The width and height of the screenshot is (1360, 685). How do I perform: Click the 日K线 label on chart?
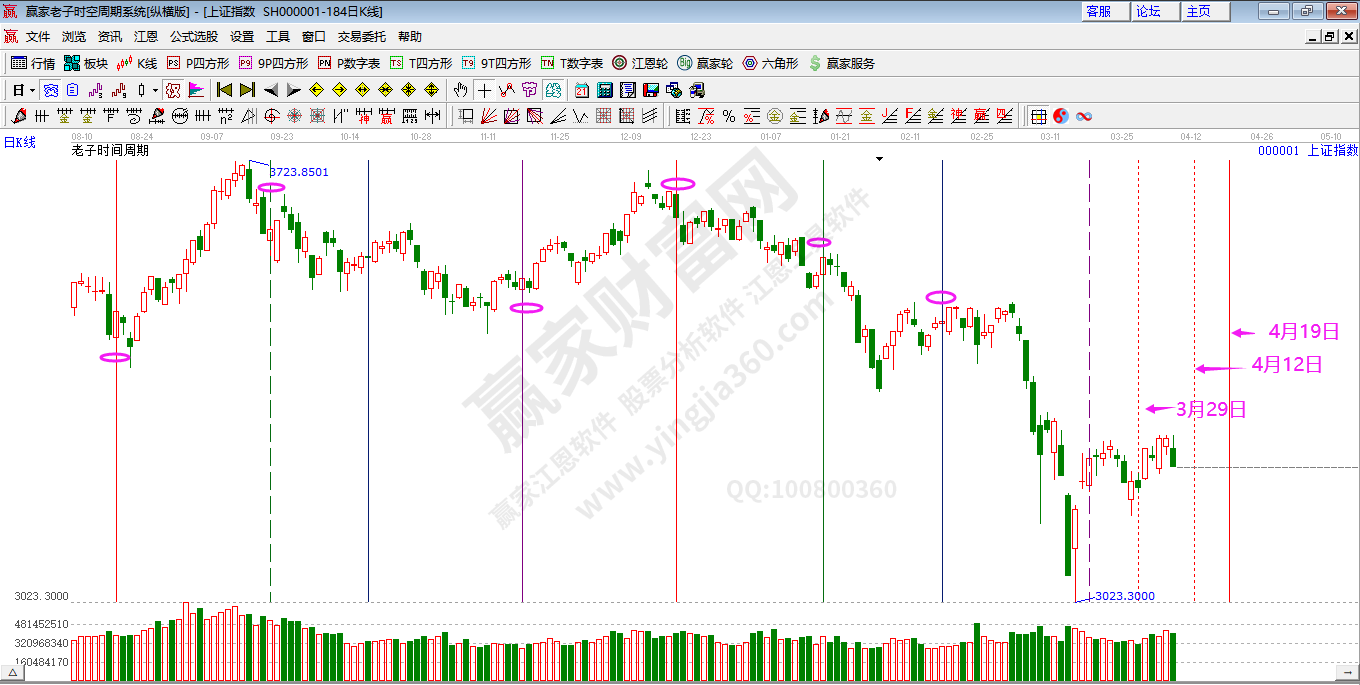(20, 143)
